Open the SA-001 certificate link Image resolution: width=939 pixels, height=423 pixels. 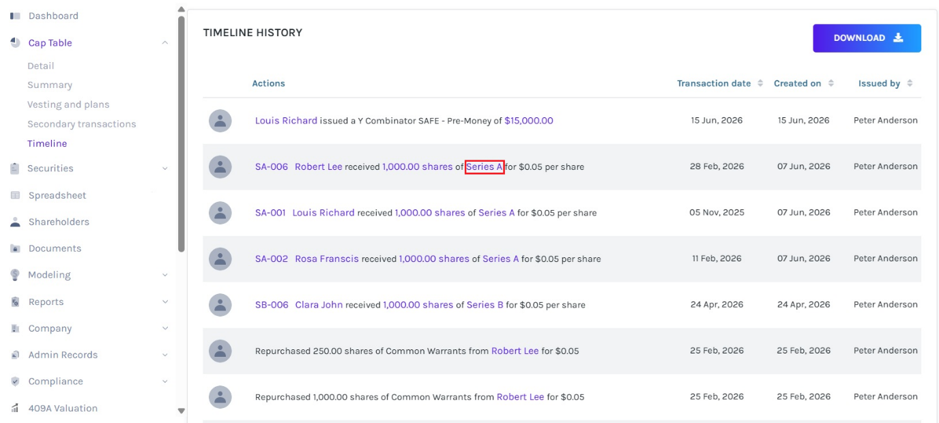(x=270, y=213)
